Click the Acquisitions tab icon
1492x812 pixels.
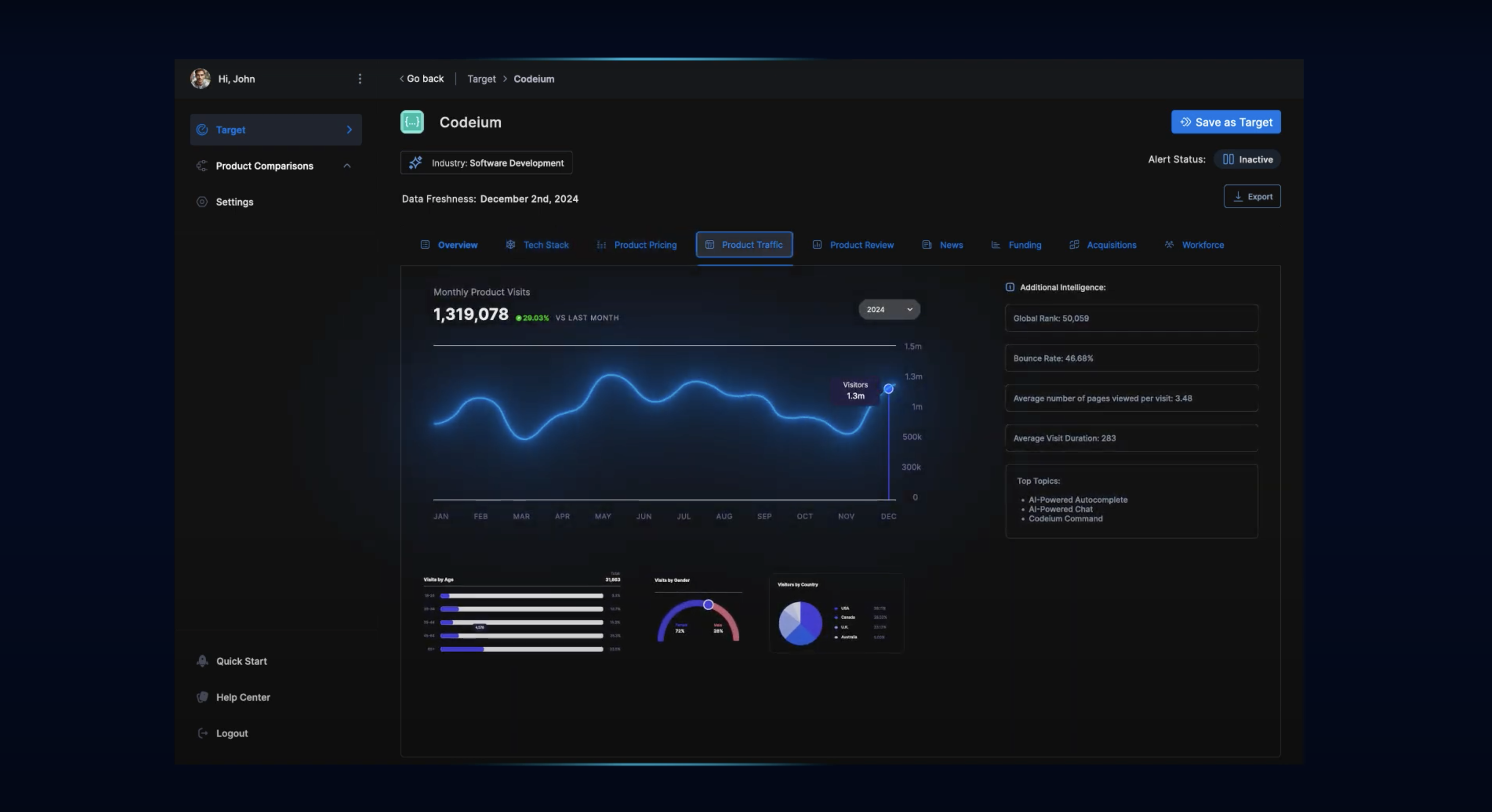1074,244
